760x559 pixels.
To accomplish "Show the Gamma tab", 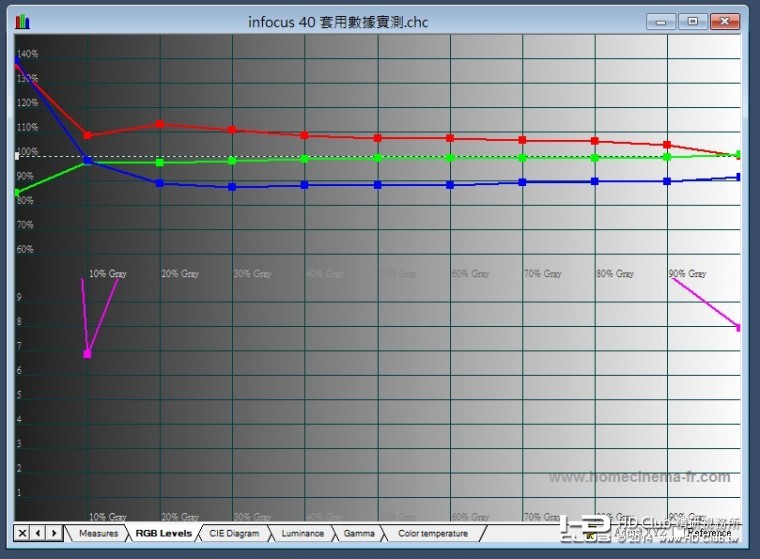I will click(x=359, y=533).
